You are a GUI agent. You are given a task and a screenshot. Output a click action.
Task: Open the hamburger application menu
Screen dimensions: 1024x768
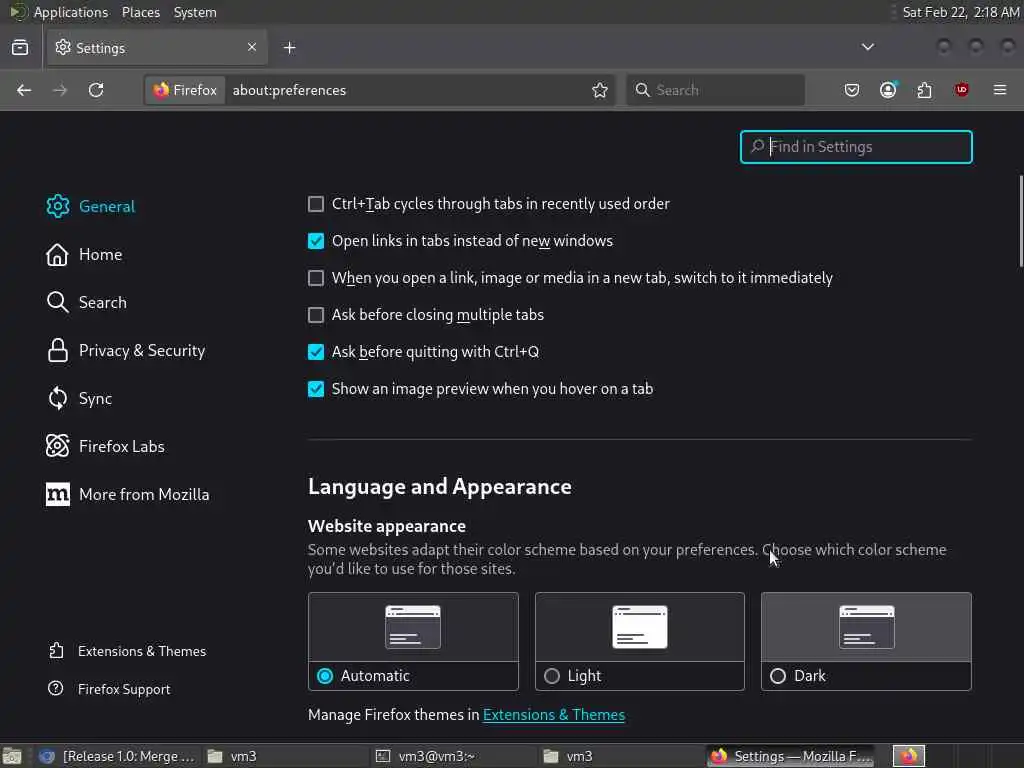(x=1000, y=90)
